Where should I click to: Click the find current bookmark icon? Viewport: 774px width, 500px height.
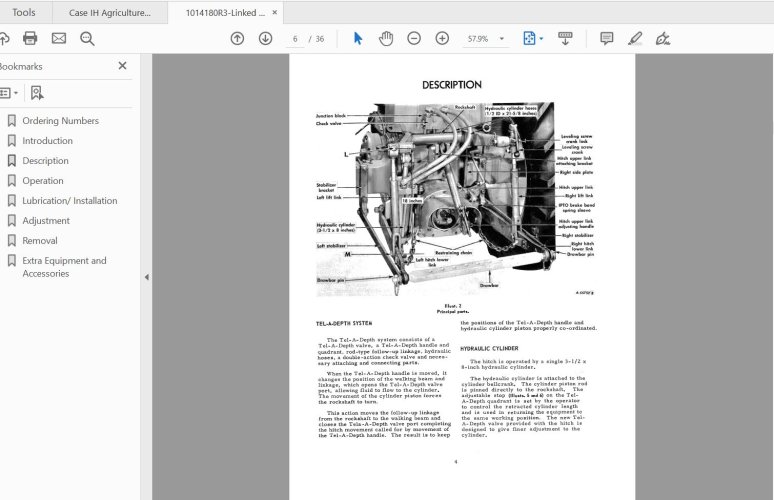point(37,93)
